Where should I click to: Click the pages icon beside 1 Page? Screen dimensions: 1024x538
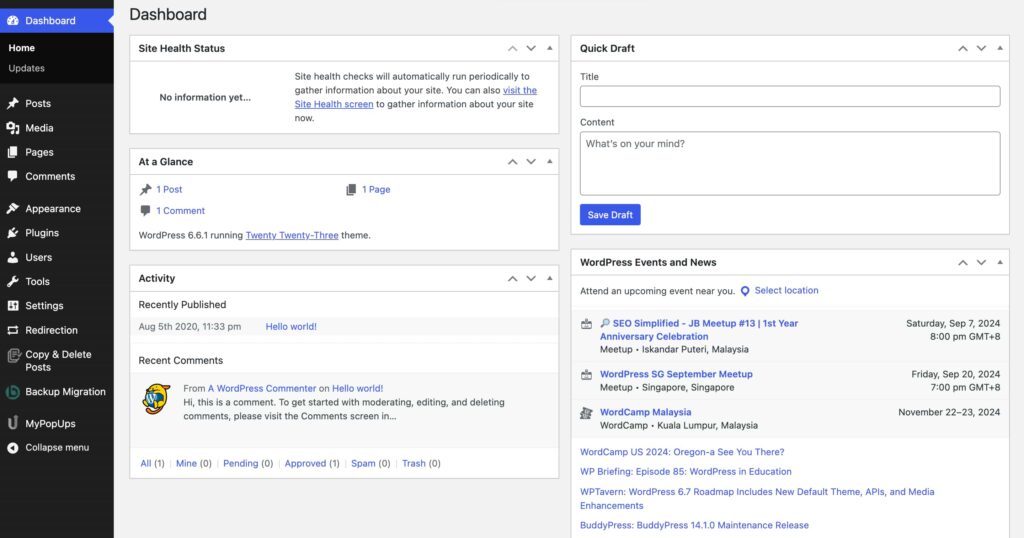(x=351, y=189)
